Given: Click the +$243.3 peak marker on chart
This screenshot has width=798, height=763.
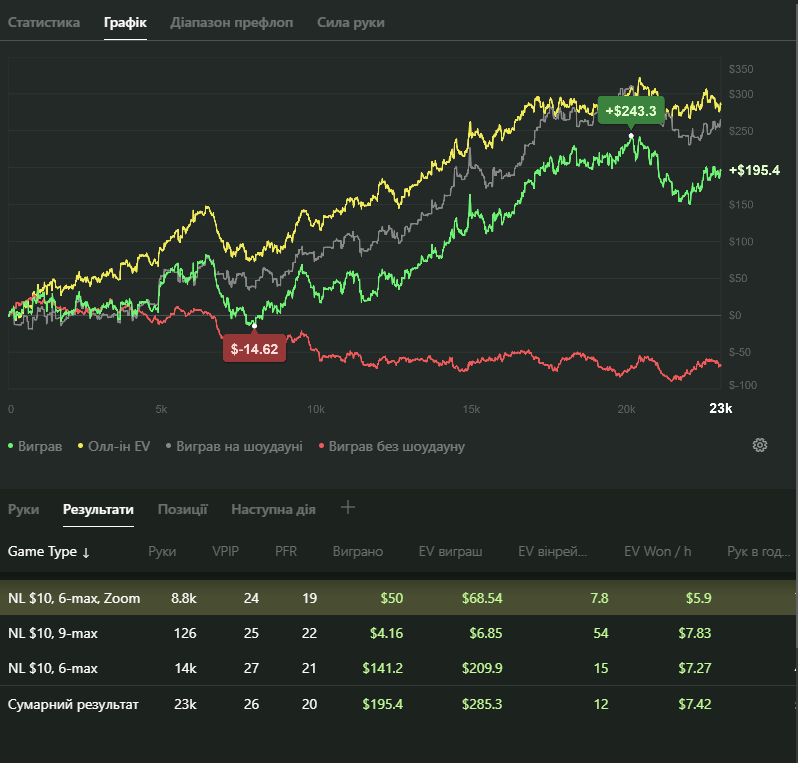Looking at the screenshot, I should (x=631, y=111).
